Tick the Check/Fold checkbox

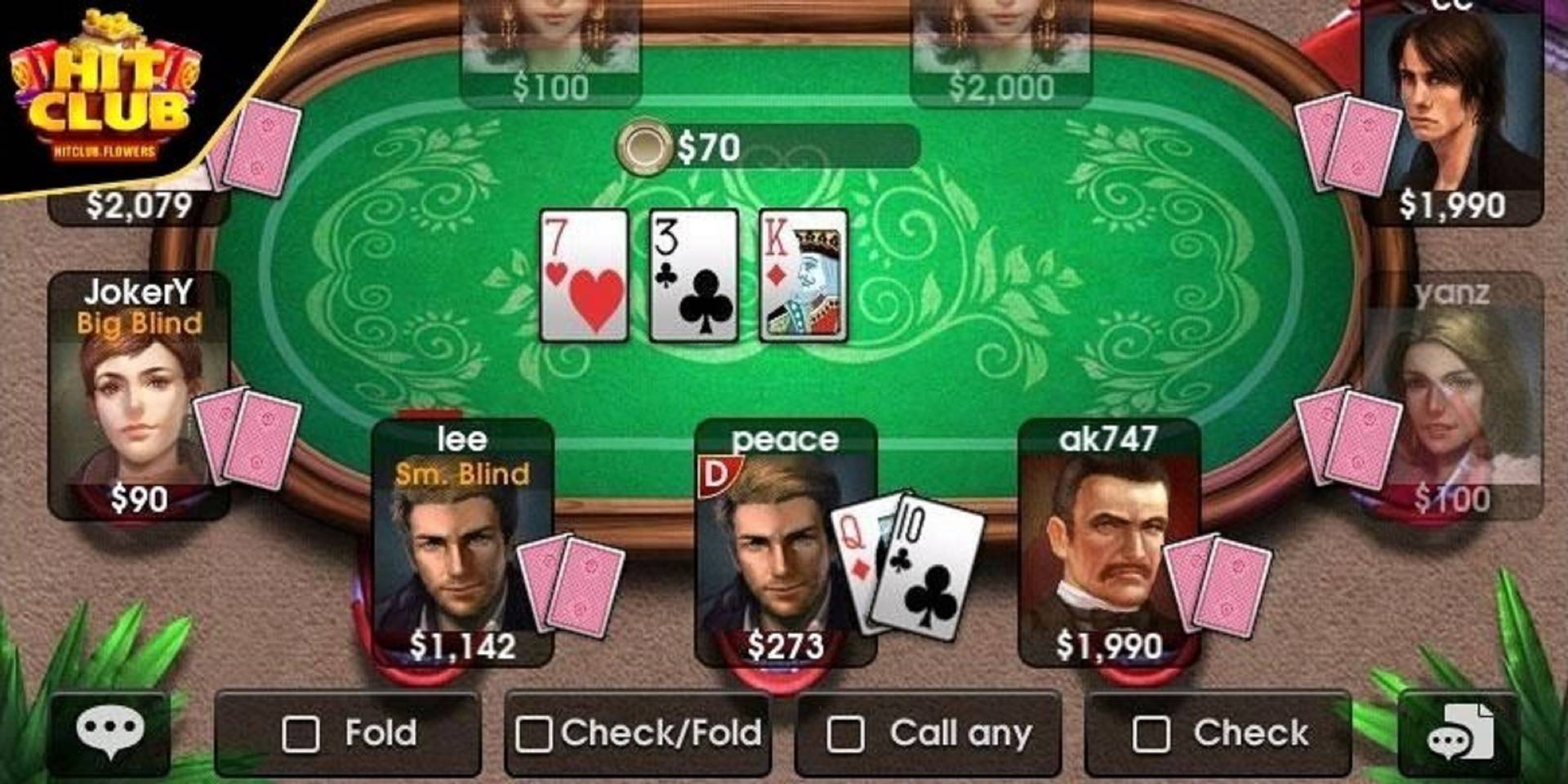tap(533, 733)
